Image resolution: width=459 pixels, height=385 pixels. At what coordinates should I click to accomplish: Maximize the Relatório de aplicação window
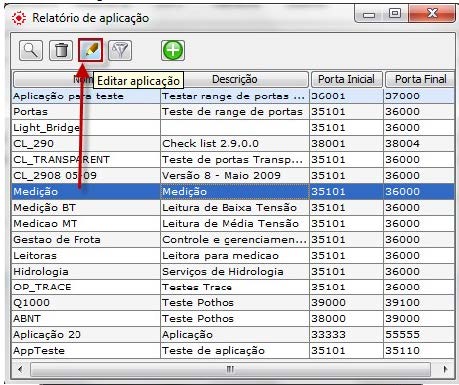pyautogui.click(x=395, y=13)
